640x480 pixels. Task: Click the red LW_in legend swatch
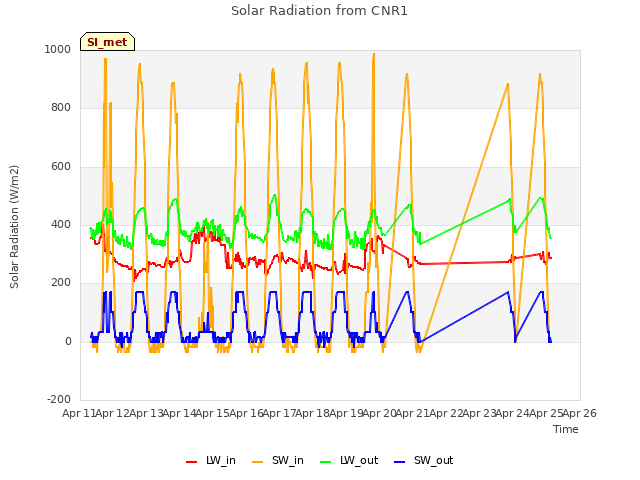pos(191,462)
